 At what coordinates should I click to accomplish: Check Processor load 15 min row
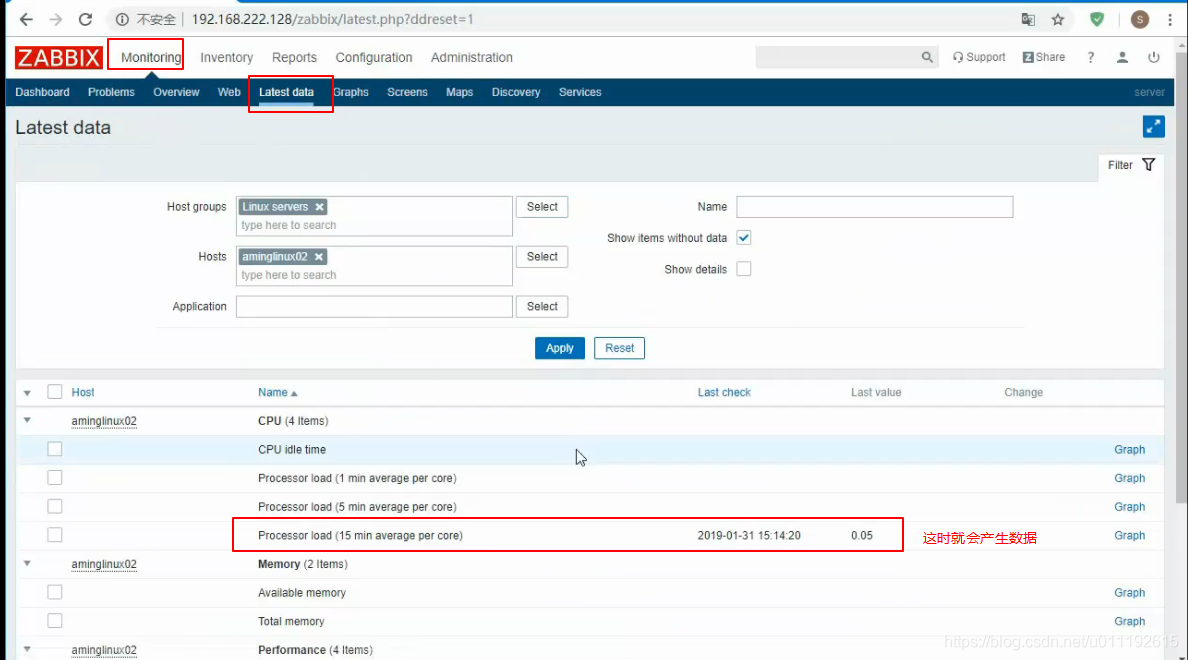tap(55, 535)
